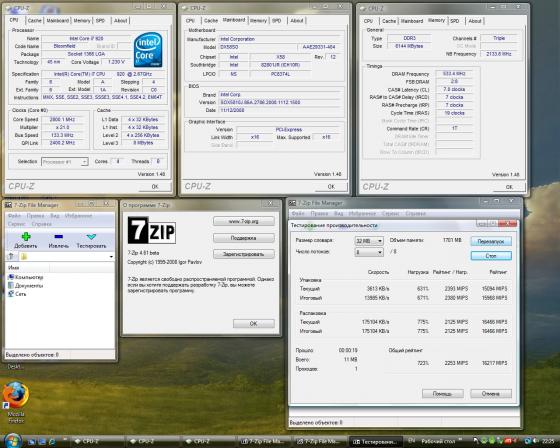
Task: Select the Сеть item in the file list
Action: tap(17, 294)
